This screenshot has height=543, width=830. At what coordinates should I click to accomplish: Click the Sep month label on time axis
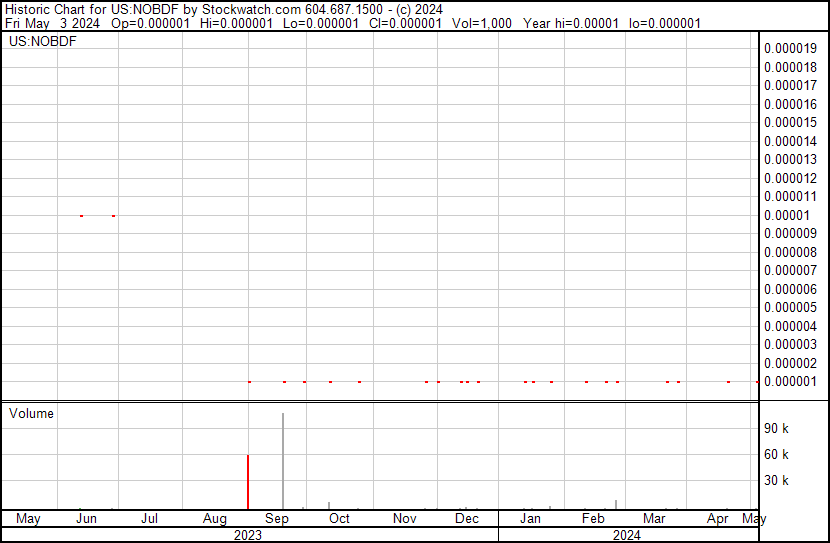click(277, 519)
